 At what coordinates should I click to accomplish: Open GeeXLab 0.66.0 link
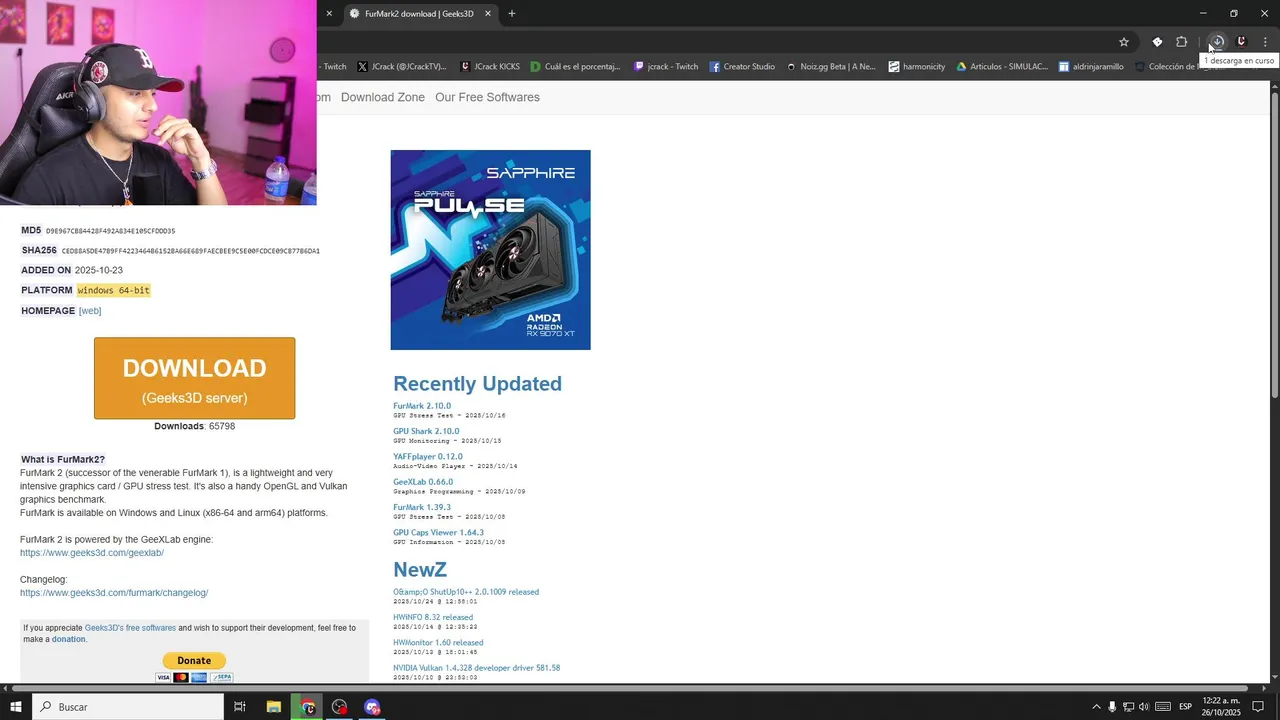coord(423,482)
